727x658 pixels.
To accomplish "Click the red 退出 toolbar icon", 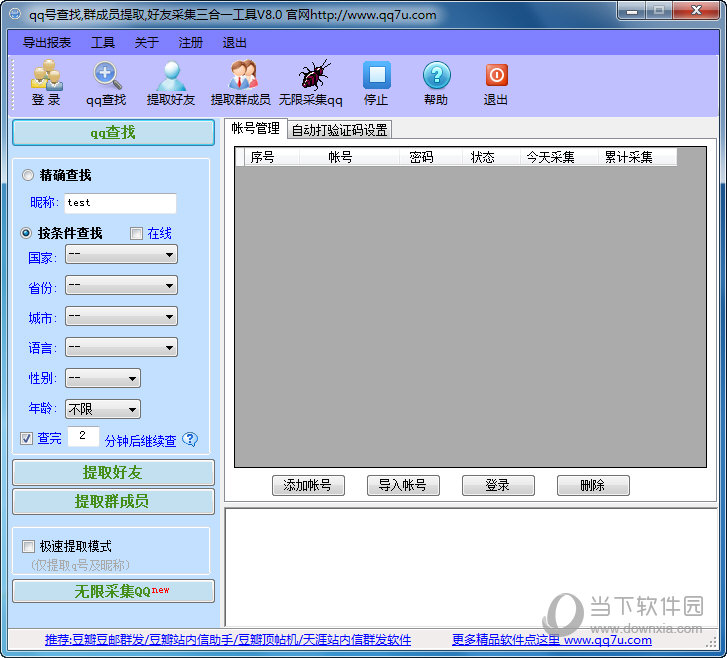I will click(x=496, y=83).
